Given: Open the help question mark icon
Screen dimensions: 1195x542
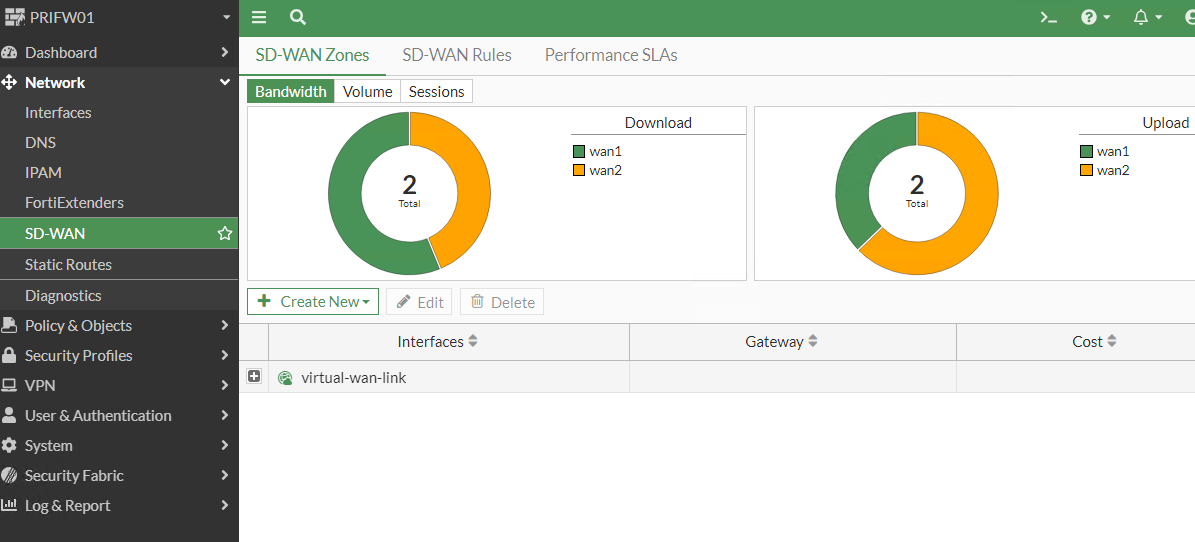Looking at the screenshot, I should click(1089, 18).
